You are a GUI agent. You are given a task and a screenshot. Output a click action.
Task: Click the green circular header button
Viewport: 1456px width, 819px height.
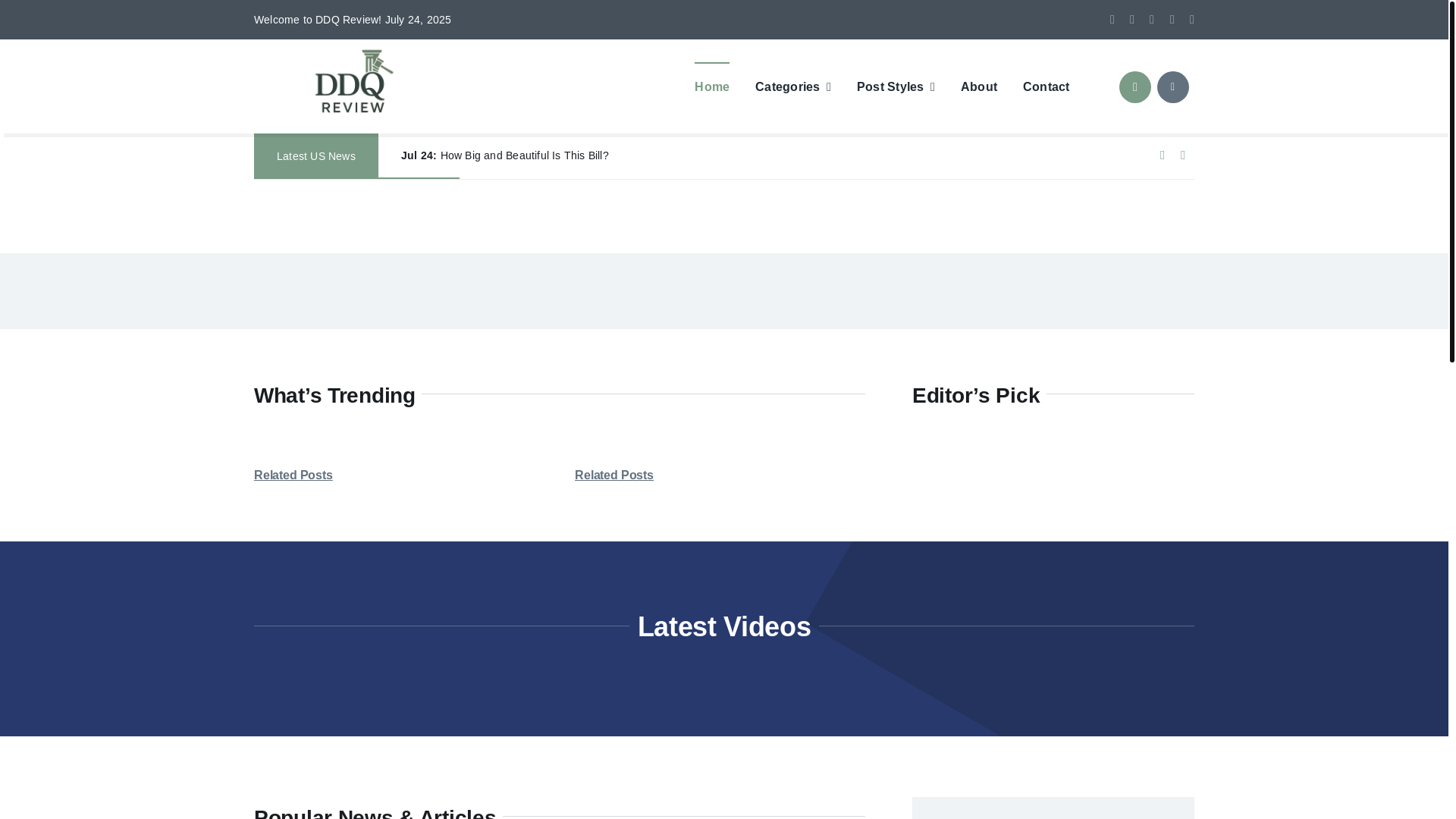point(1134,87)
